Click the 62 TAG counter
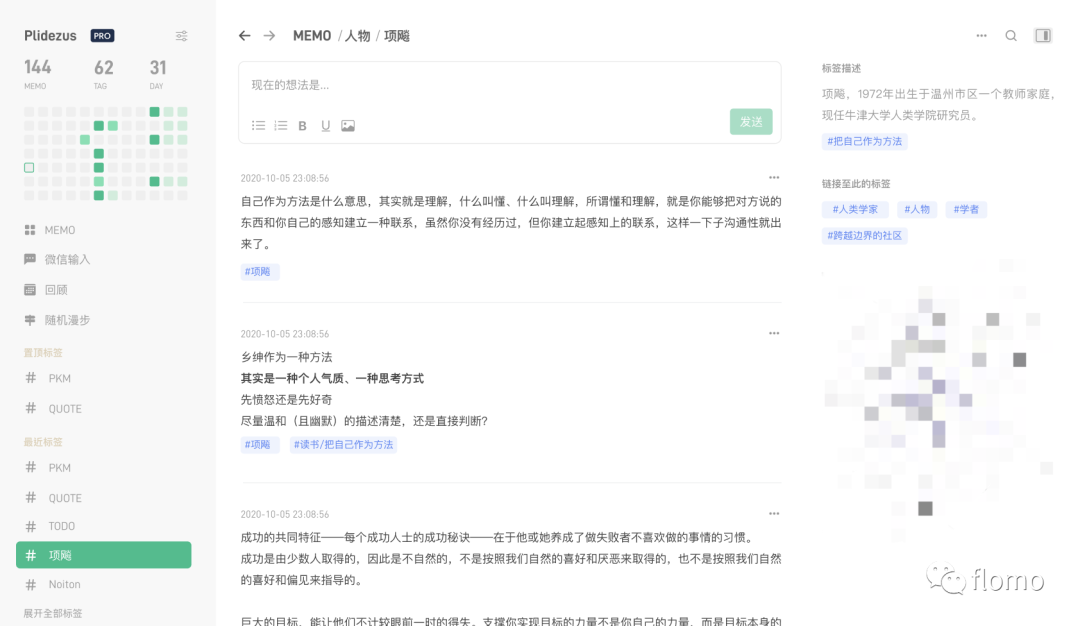 click(x=103, y=74)
